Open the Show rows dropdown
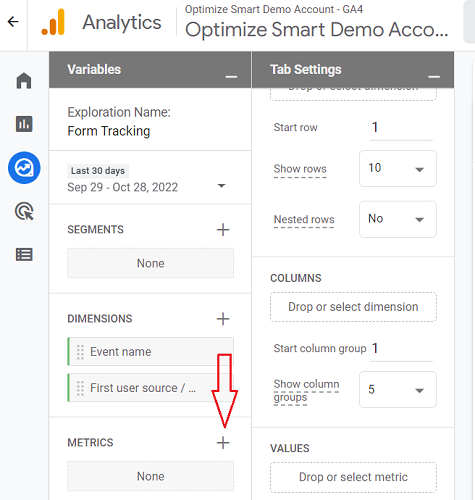 pos(398,168)
